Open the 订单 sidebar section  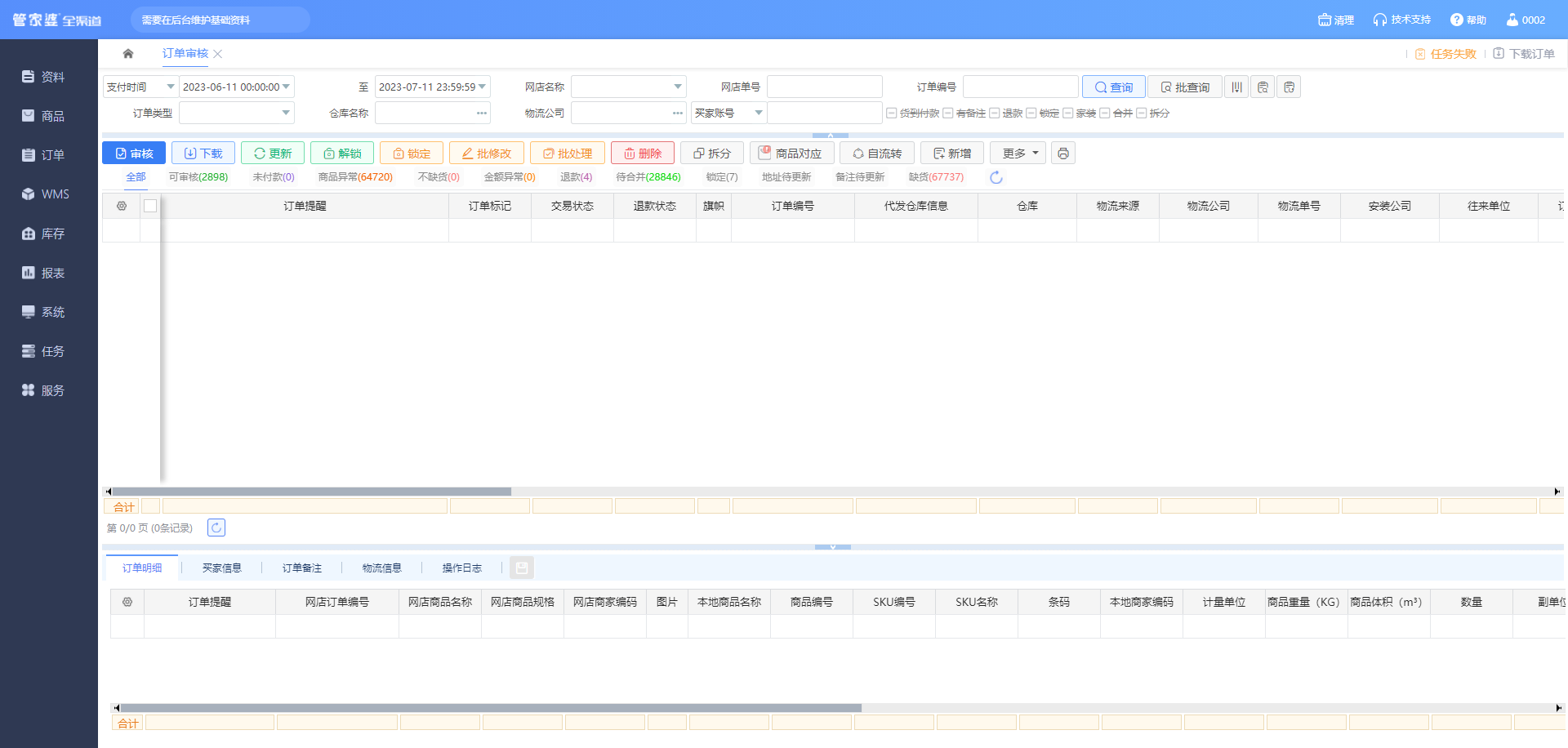(x=43, y=155)
